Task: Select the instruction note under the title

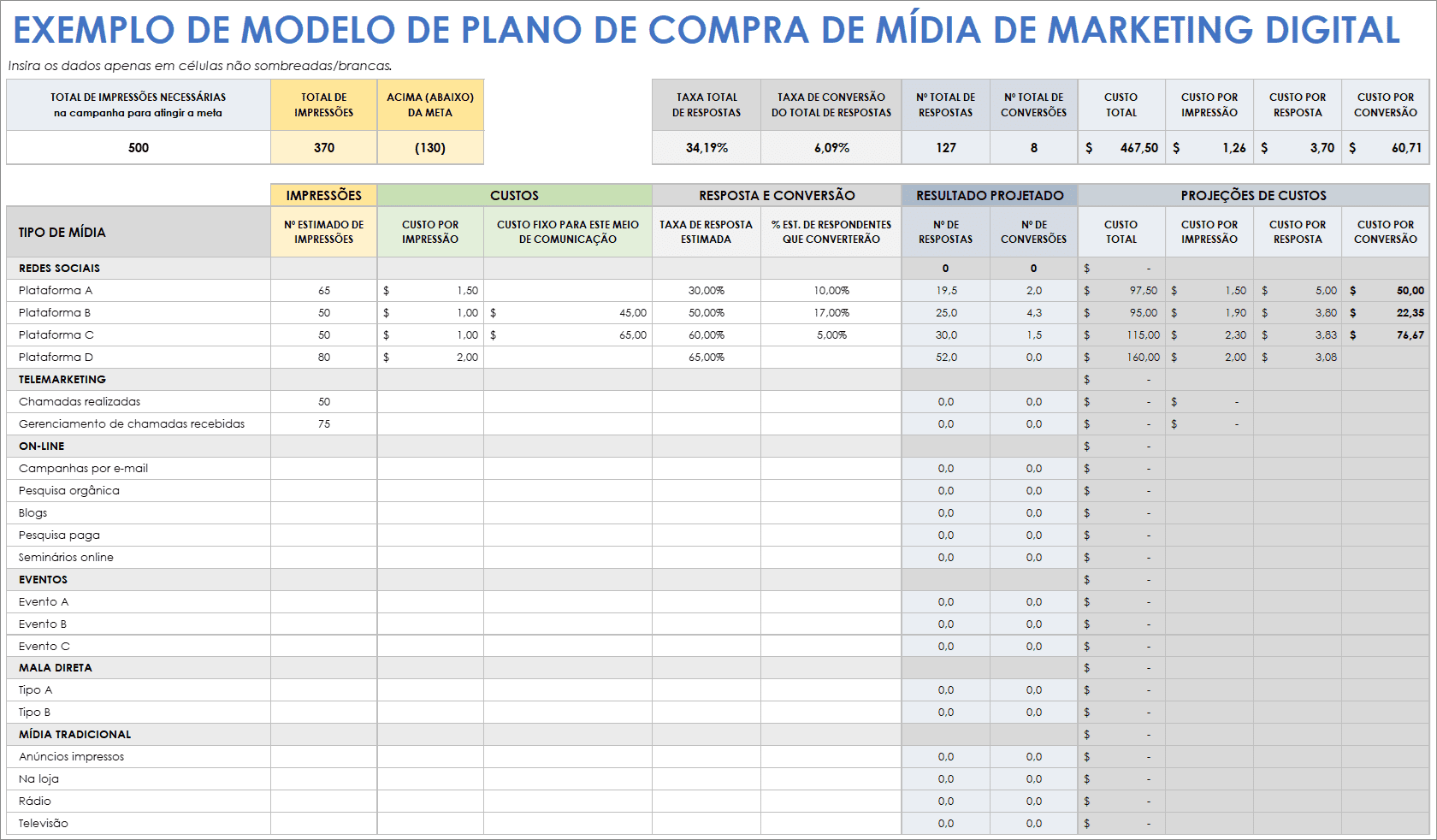Action: (x=200, y=66)
